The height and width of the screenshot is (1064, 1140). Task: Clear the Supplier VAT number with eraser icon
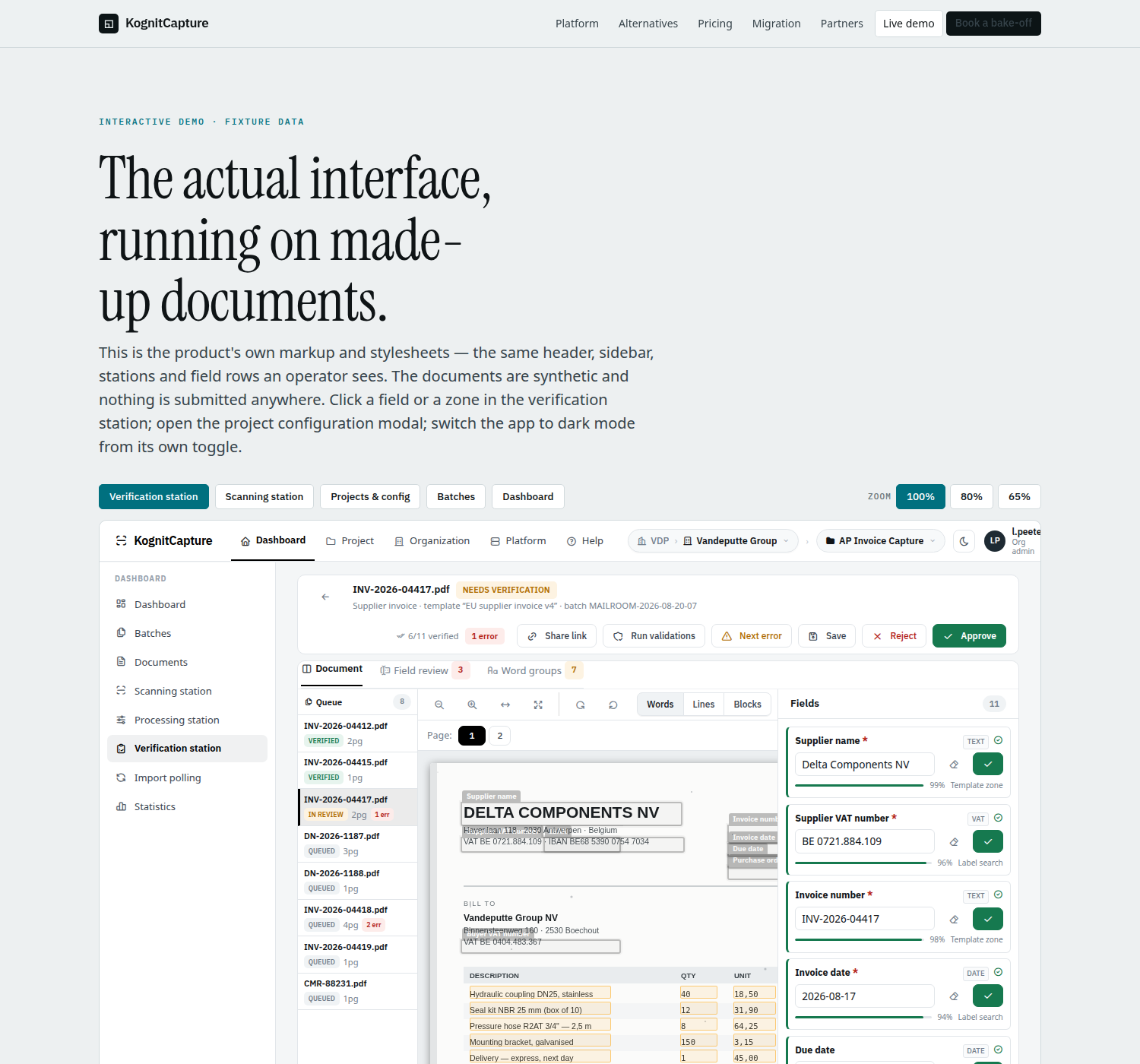[x=955, y=841]
